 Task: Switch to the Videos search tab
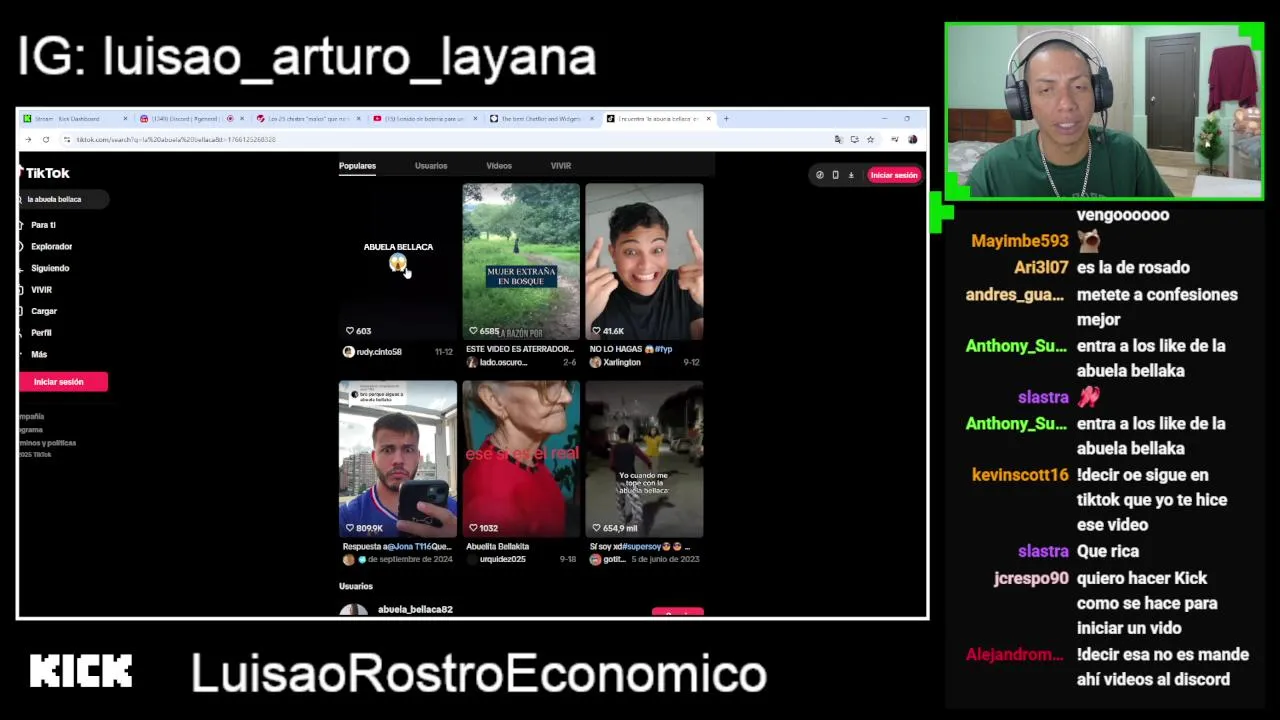(499, 166)
